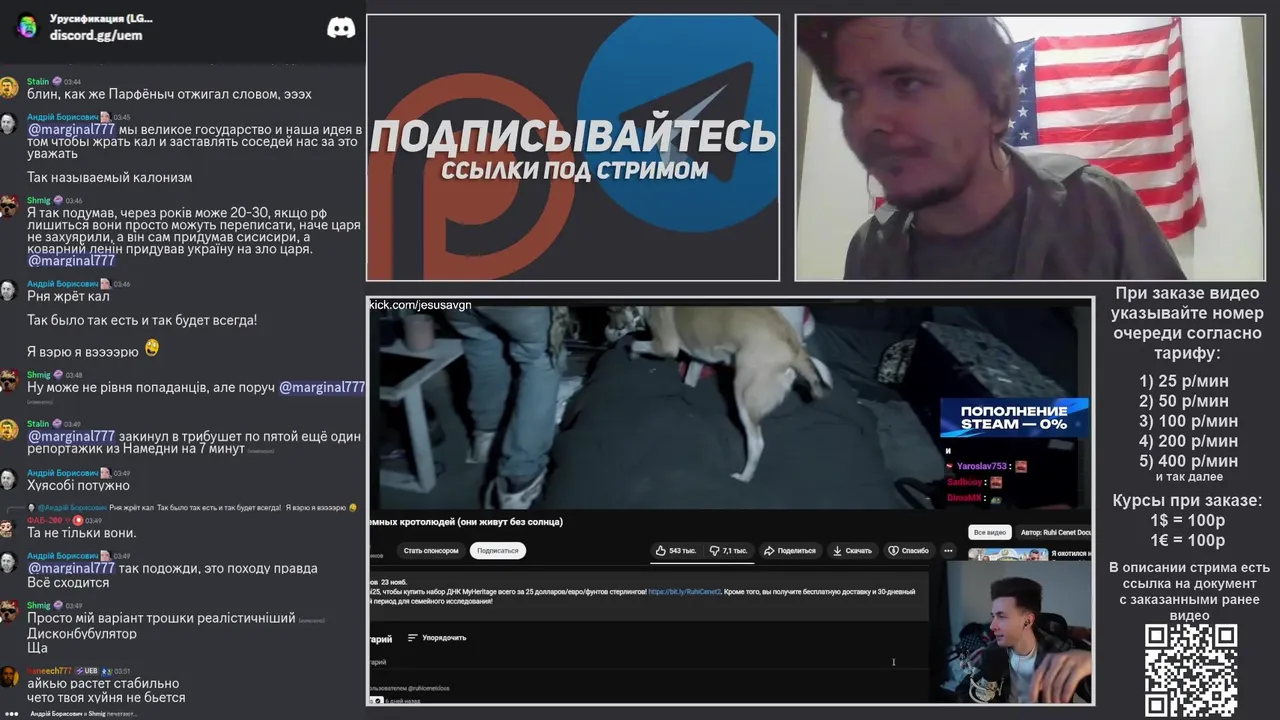Open the discord.gg/uem invite link
This screenshot has width=1280, height=720.
96,35
